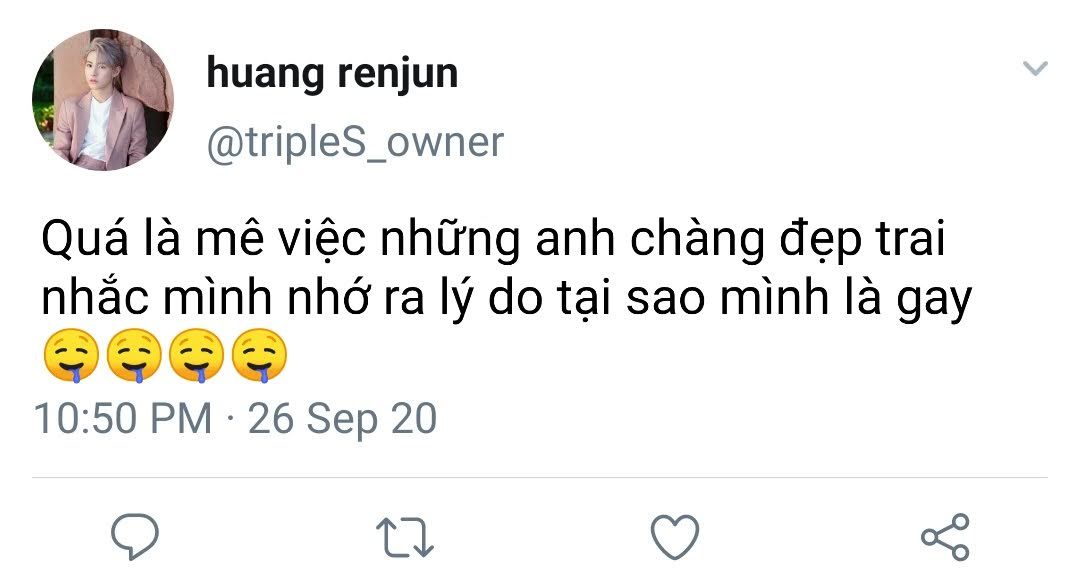Click the words "lý do" in the tweet
This screenshot has width=1080, height=588.
(x=520, y=300)
